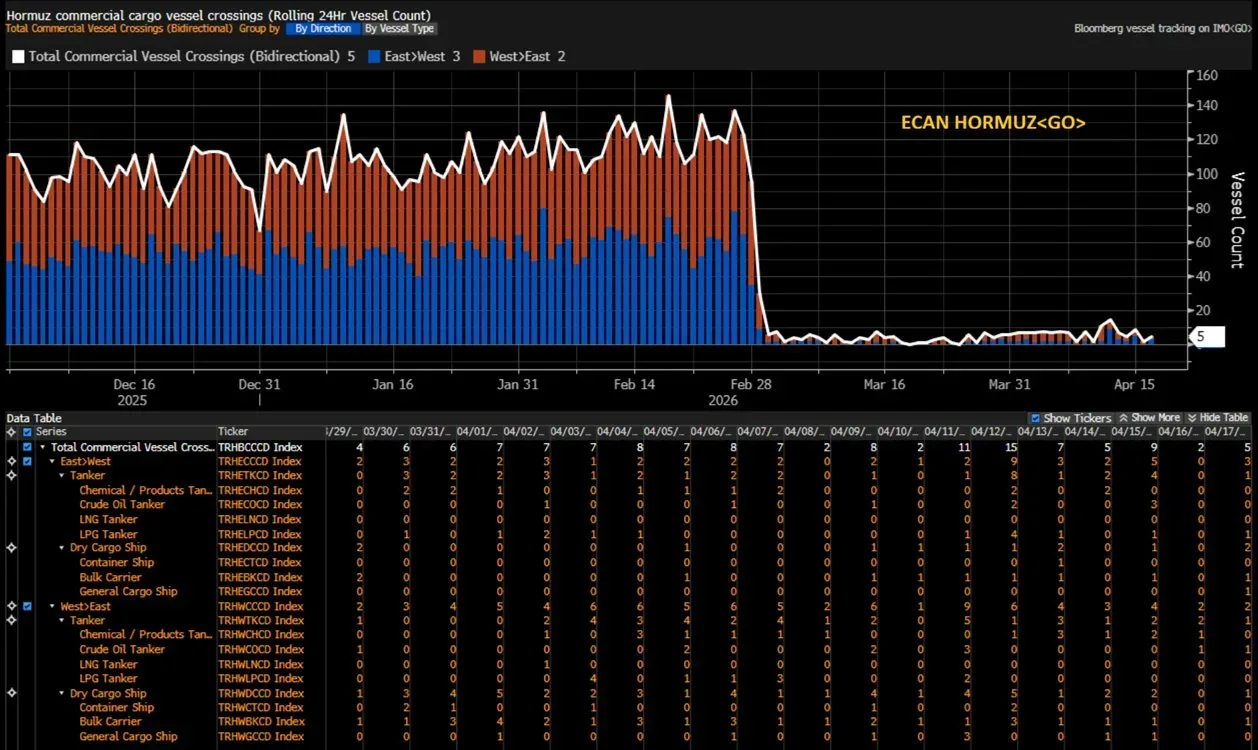The height and width of the screenshot is (750, 1258).
Task: Click the double-chevron icon on Hide Table
Action: pyautogui.click(x=1193, y=418)
